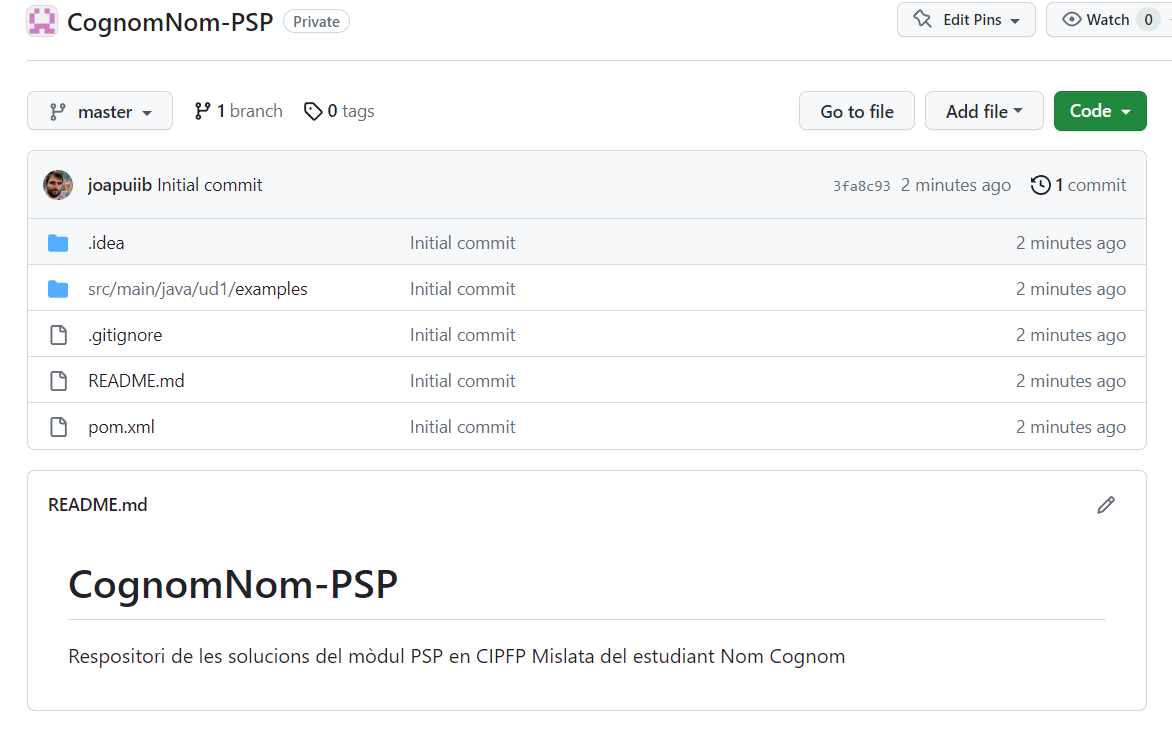Expand the Edit Pins menu
1172x741 pixels.
(966, 20)
